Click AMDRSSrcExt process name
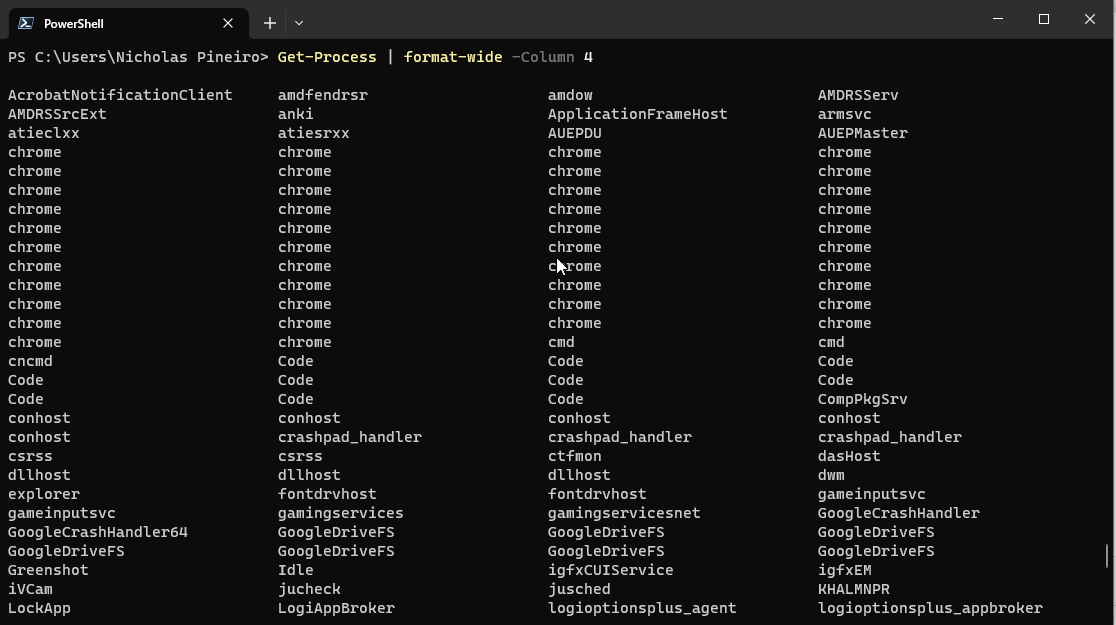This screenshot has width=1116, height=625. pos(57,114)
